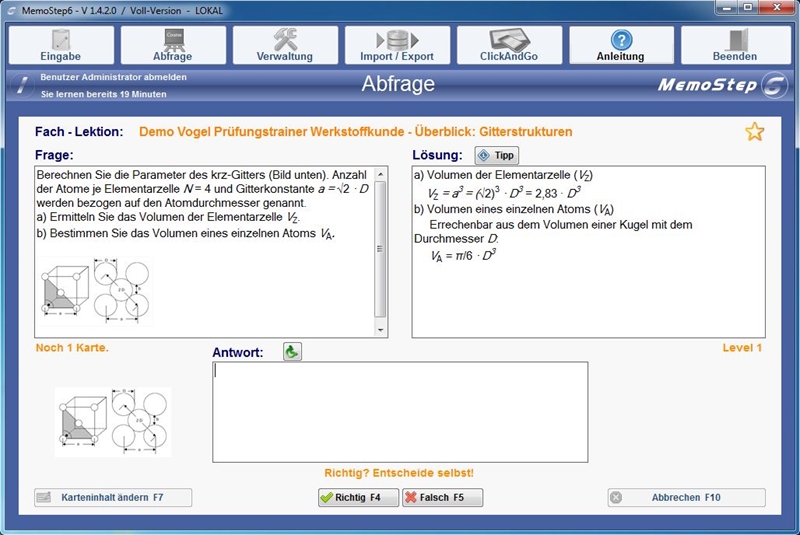Maximize the MemoStep6 window
The image size is (800, 535).
coord(748,7)
